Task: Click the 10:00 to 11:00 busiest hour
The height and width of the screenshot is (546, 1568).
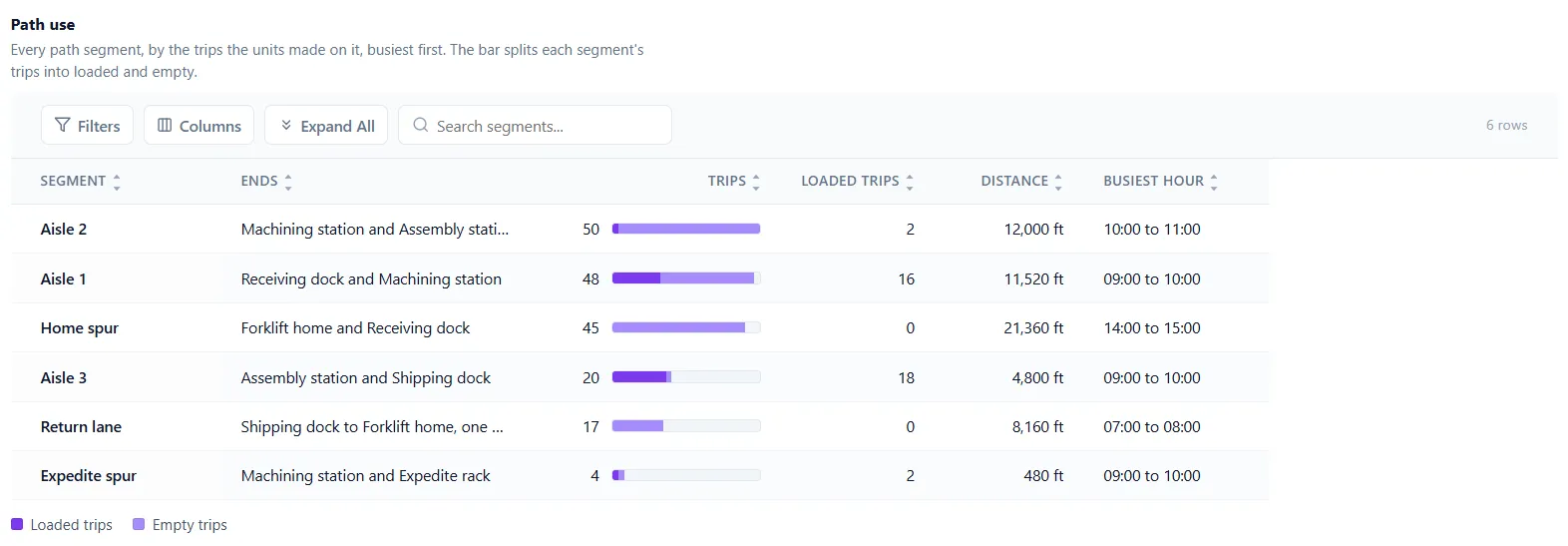Action: [x=1152, y=229]
